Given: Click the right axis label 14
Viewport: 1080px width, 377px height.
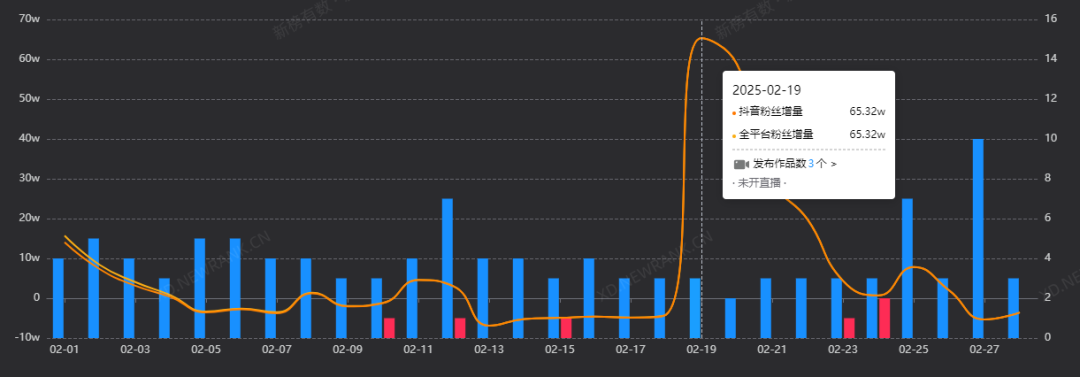Looking at the screenshot, I should (1050, 59).
